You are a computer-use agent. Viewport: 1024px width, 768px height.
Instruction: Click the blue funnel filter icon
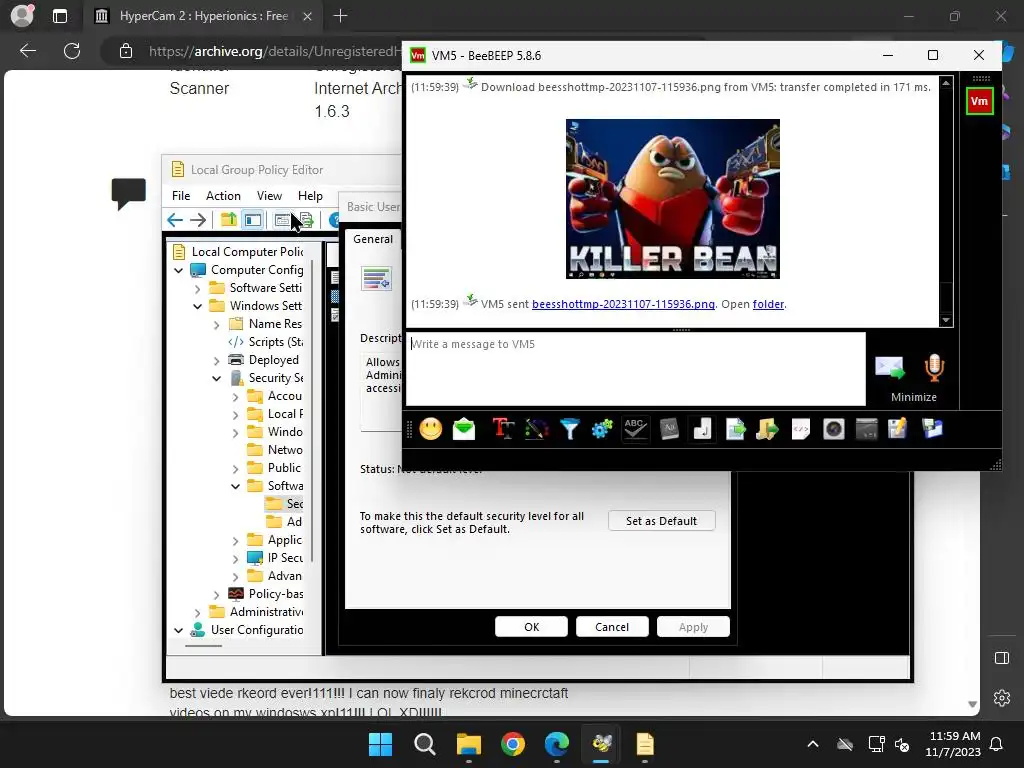569,429
